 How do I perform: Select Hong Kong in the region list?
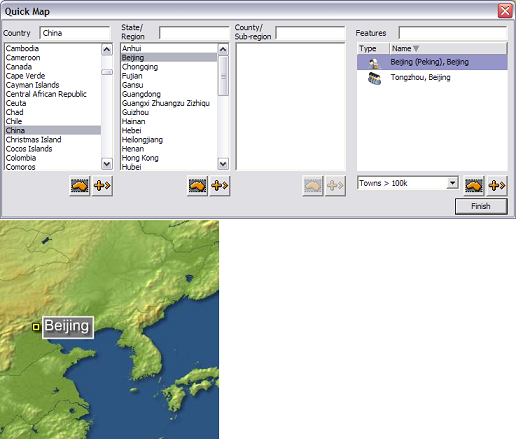(x=140, y=158)
